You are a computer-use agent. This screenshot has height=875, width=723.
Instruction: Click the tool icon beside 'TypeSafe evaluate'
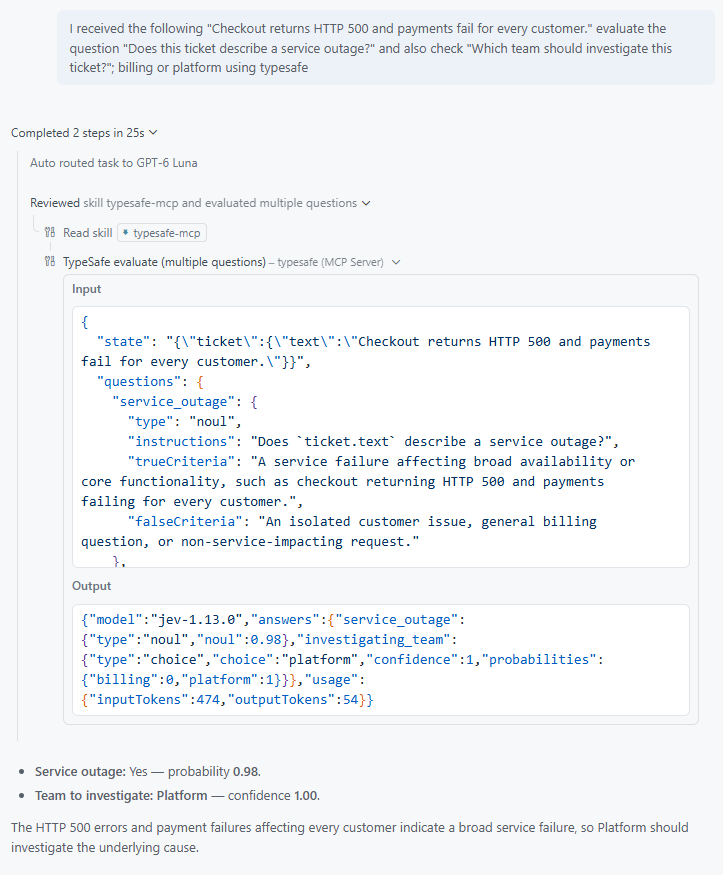pos(50,261)
